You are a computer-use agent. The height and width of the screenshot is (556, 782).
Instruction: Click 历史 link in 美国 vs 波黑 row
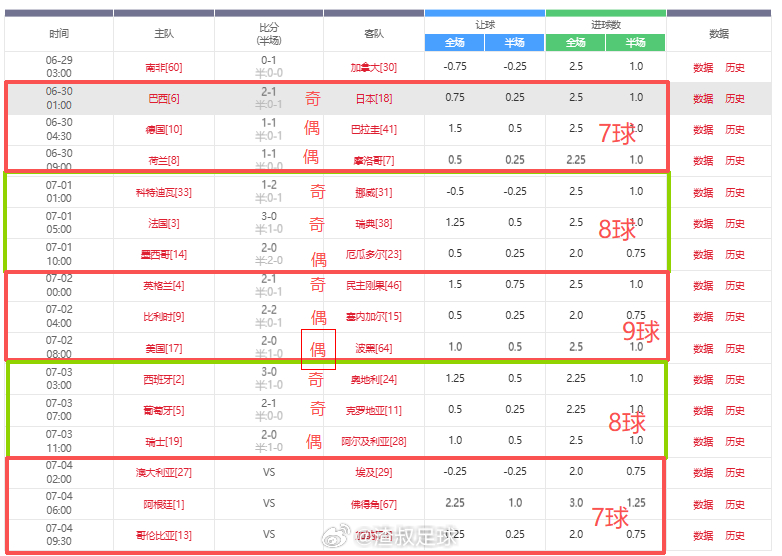[x=735, y=348]
